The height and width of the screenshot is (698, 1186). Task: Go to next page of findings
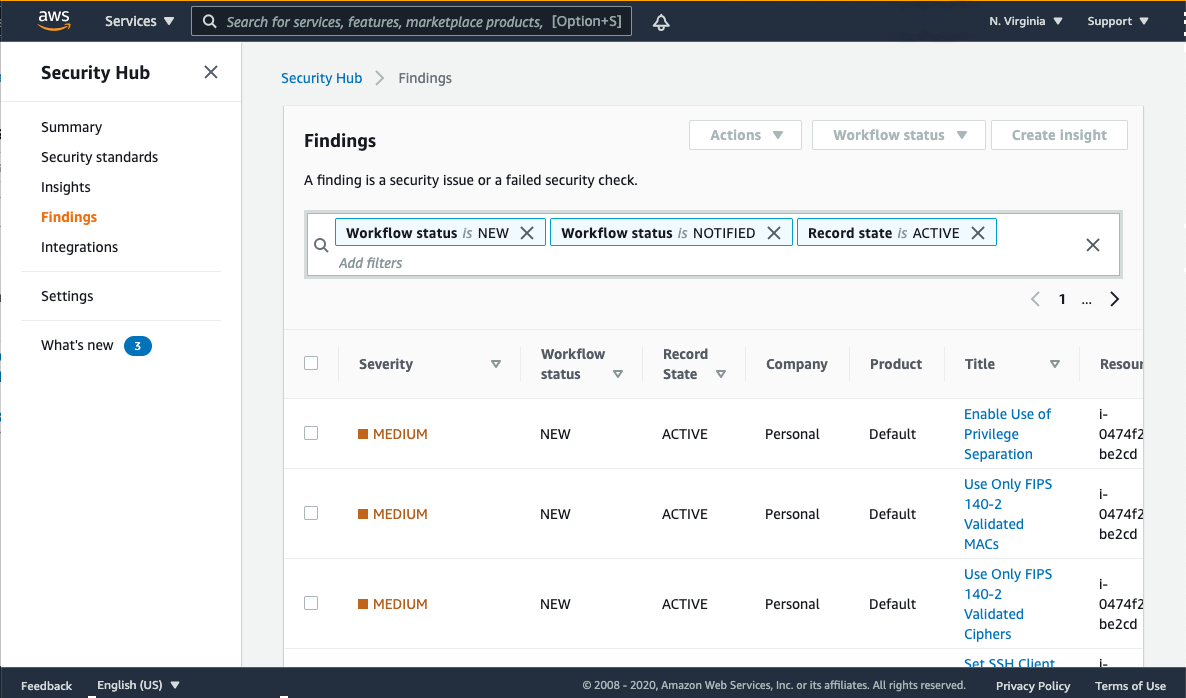1114,298
